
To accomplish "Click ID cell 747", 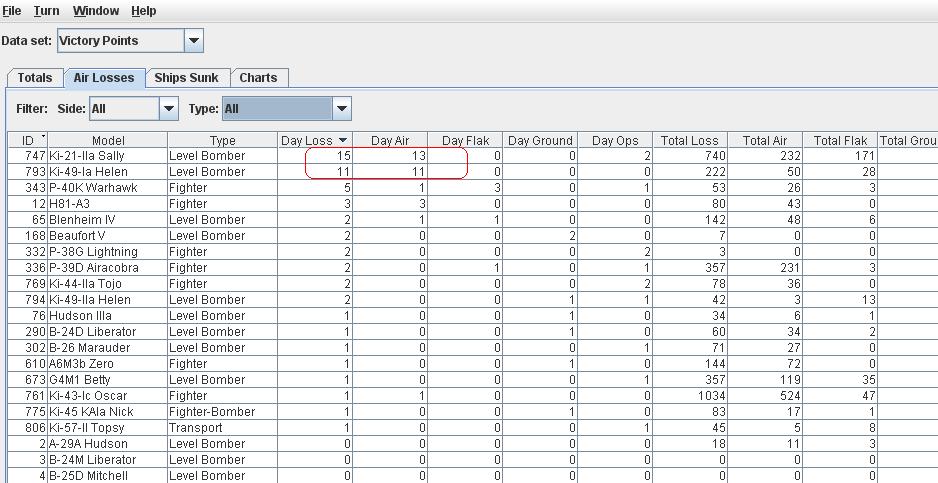I will (28, 156).
